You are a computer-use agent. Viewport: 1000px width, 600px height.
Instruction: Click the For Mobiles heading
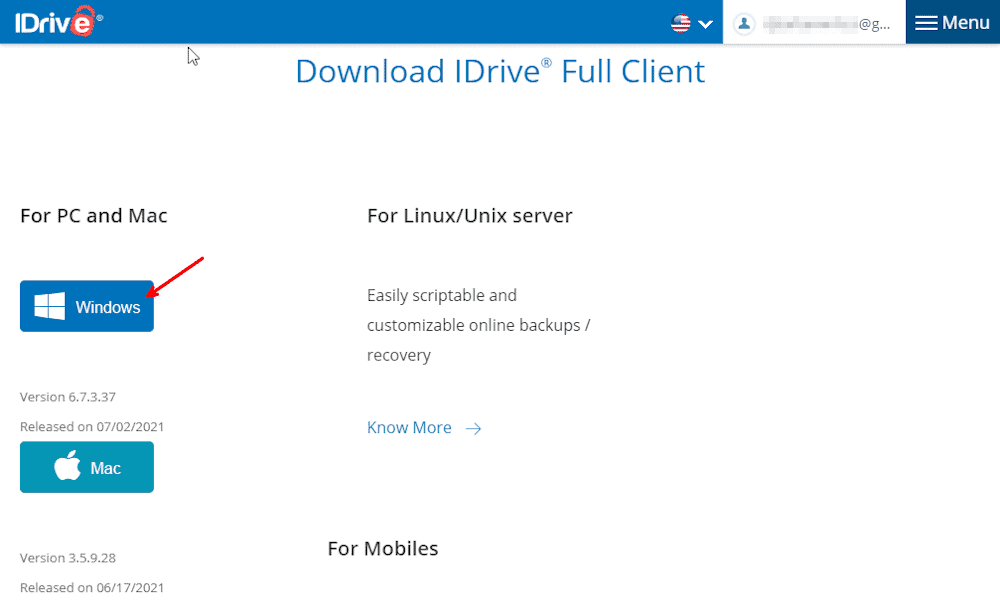point(383,548)
